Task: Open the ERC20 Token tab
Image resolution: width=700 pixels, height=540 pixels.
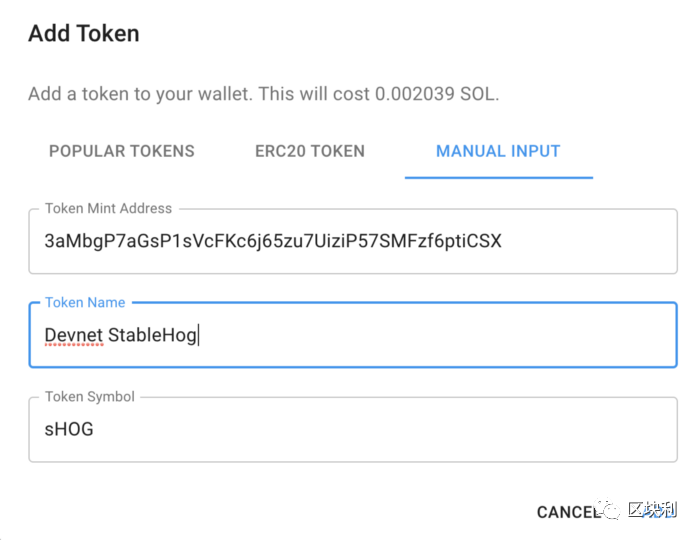Action: (310, 151)
